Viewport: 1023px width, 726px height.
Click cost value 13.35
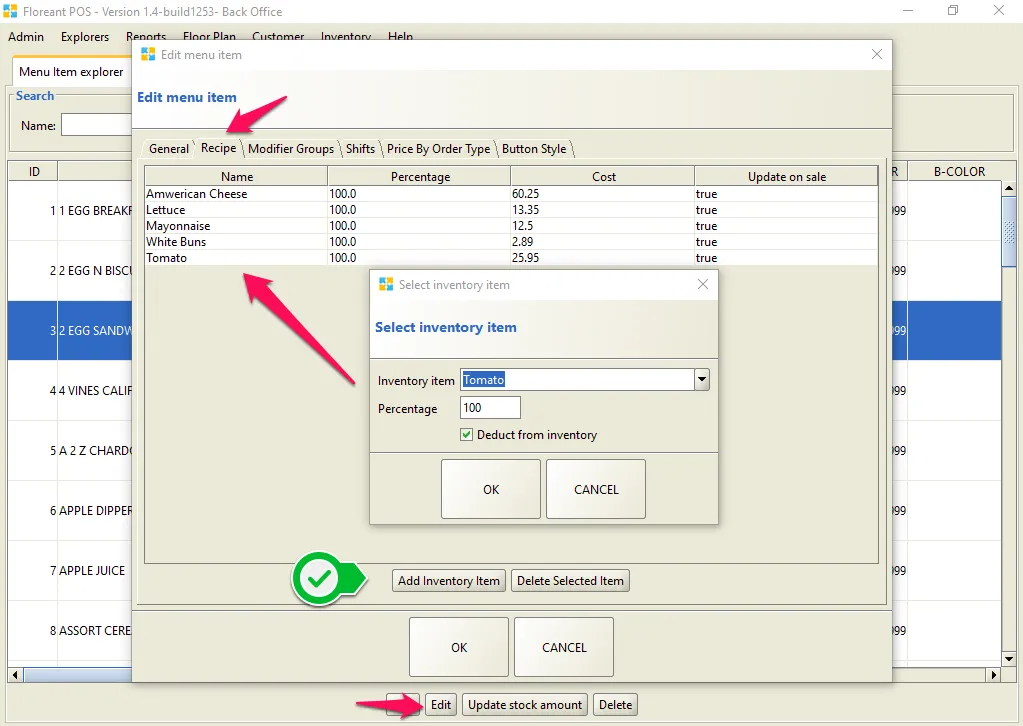525,209
